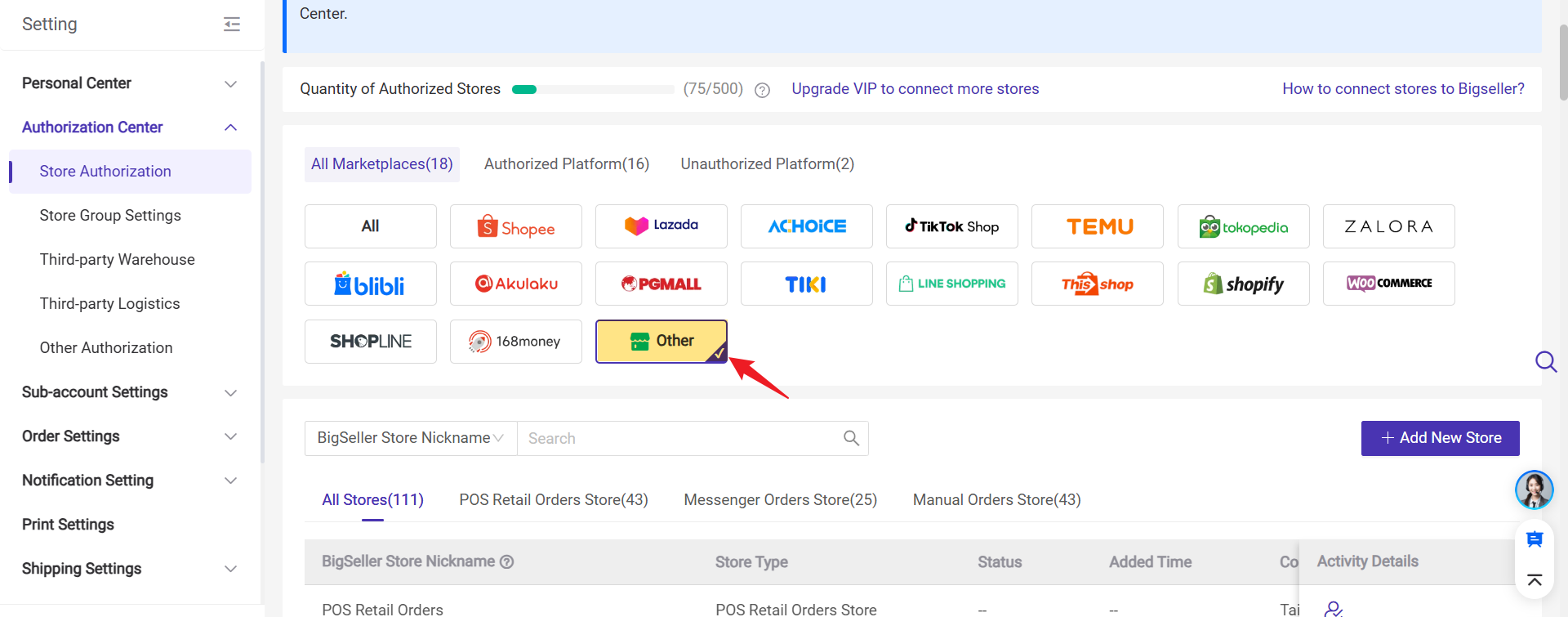The height and width of the screenshot is (617, 1568).
Task: Click the POS Retail Orders Store cell
Action: [796, 610]
